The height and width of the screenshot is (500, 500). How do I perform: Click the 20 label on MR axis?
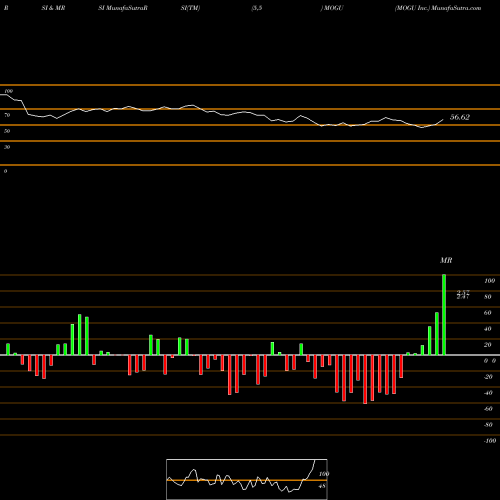[488, 345]
